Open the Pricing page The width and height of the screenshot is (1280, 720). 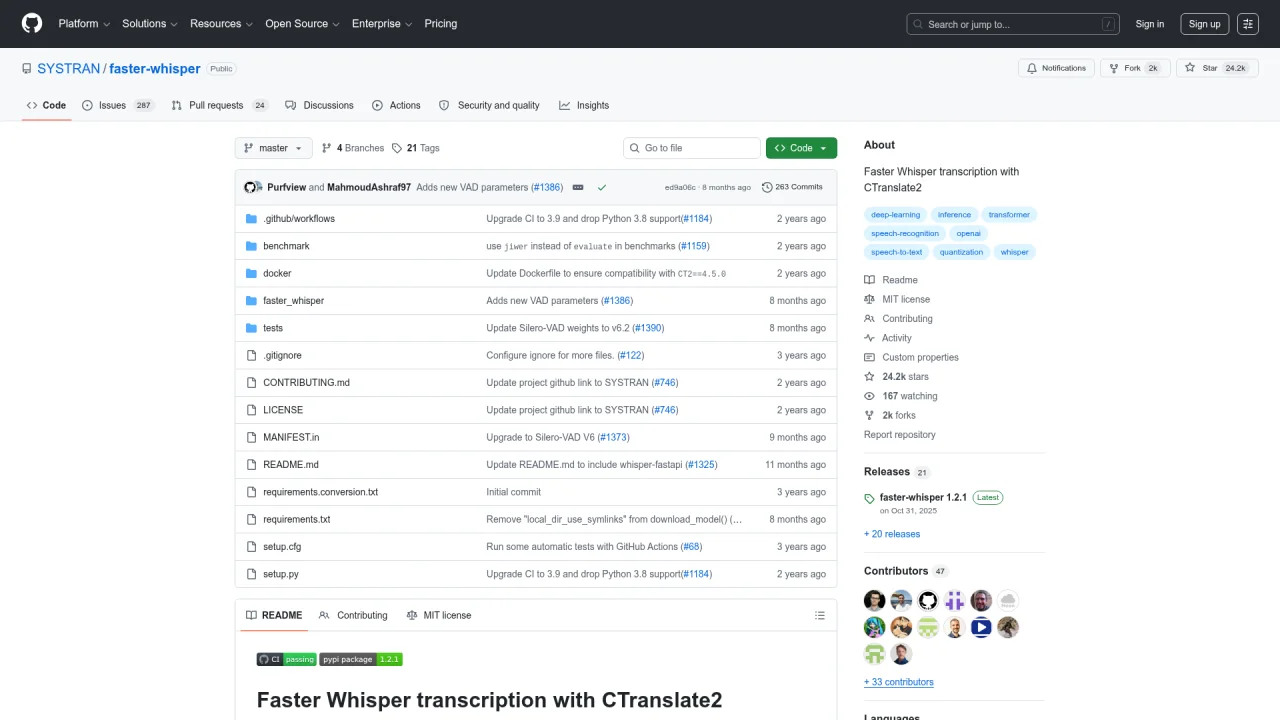(x=440, y=24)
